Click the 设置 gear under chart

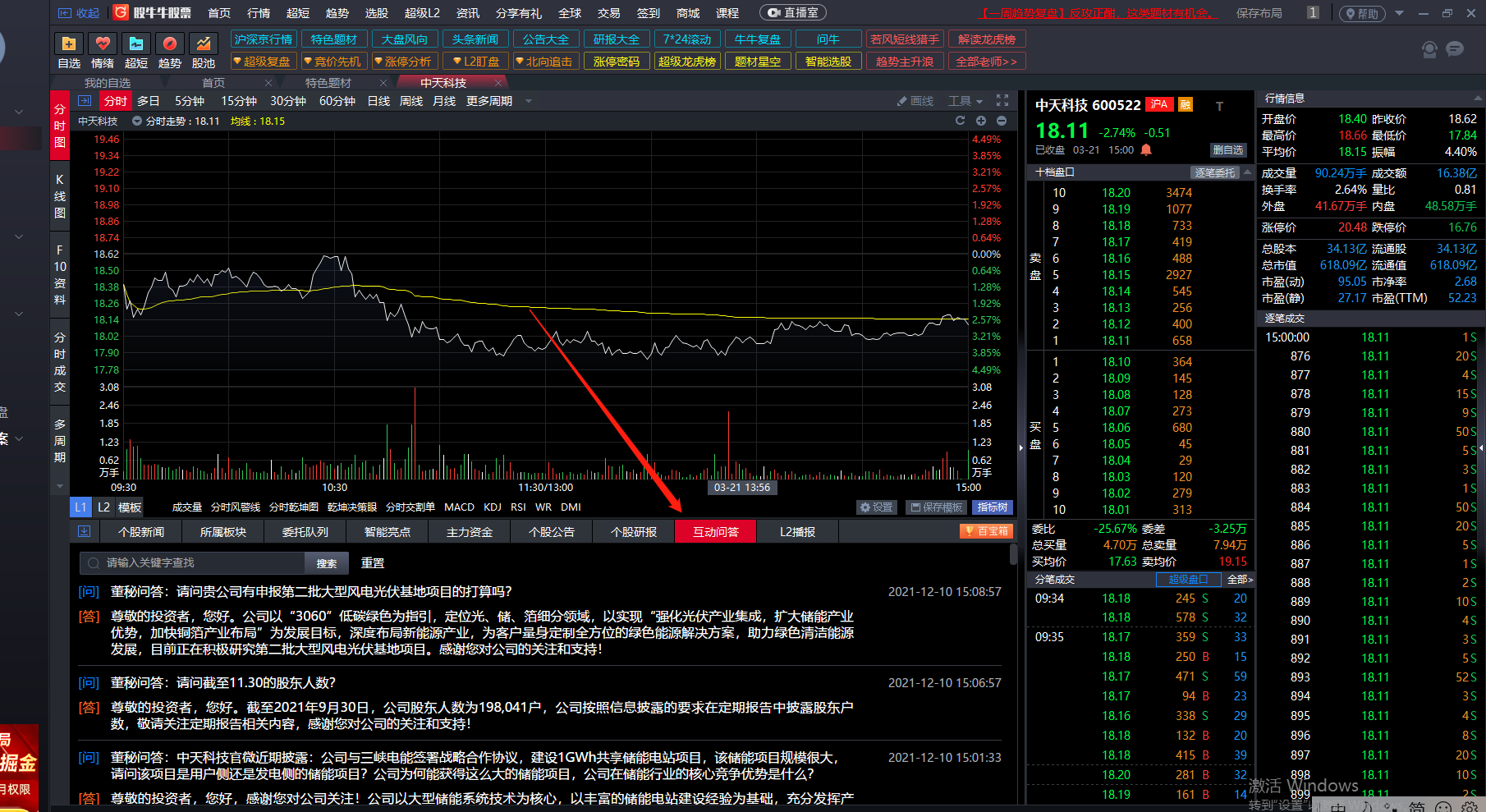tap(876, 507)
